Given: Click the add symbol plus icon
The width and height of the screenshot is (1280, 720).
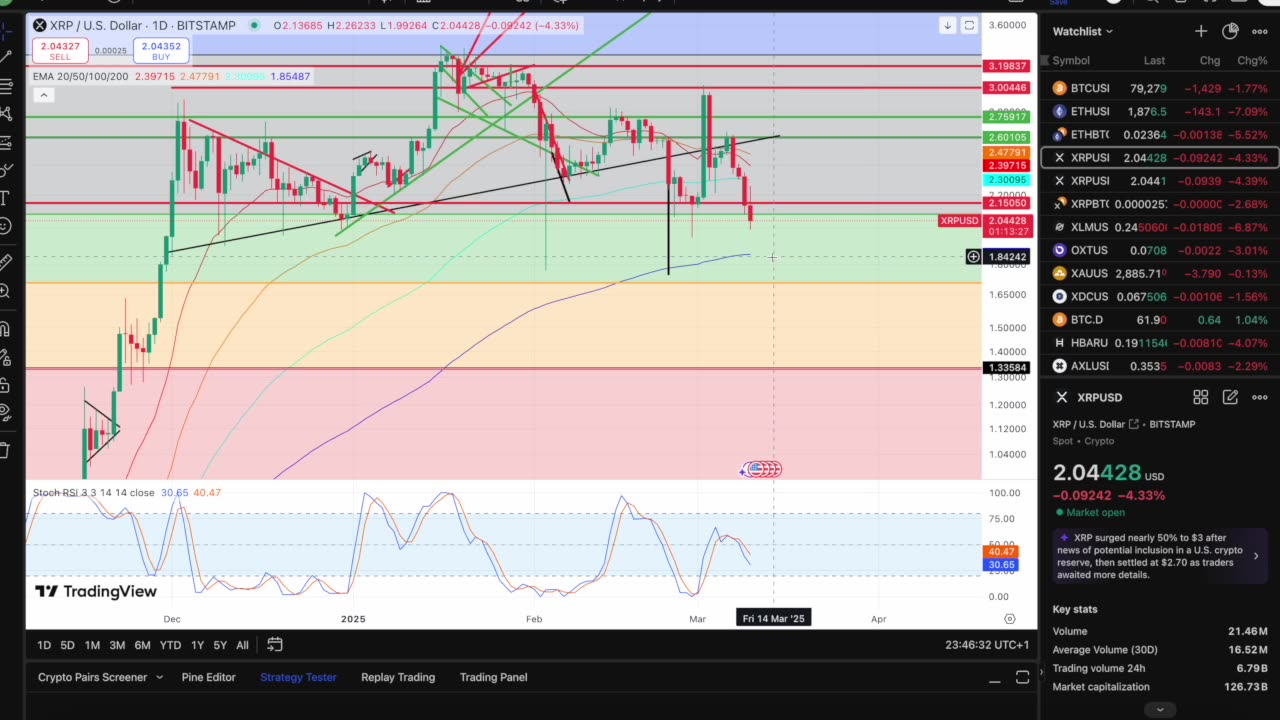Looking at the screenshot, I should click(x=1200, y=31).
